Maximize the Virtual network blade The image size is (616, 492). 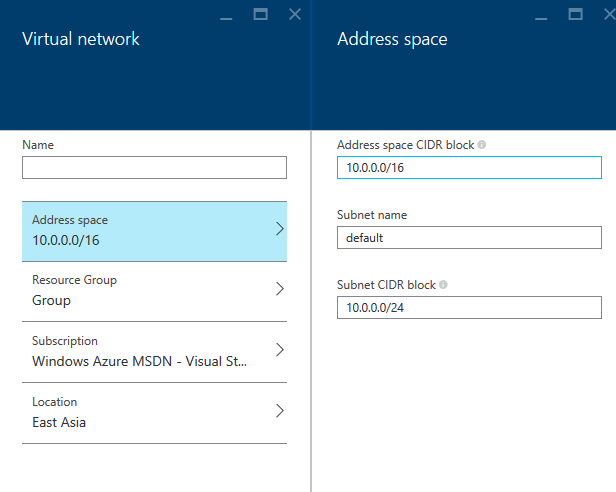(x=260, y=15)
